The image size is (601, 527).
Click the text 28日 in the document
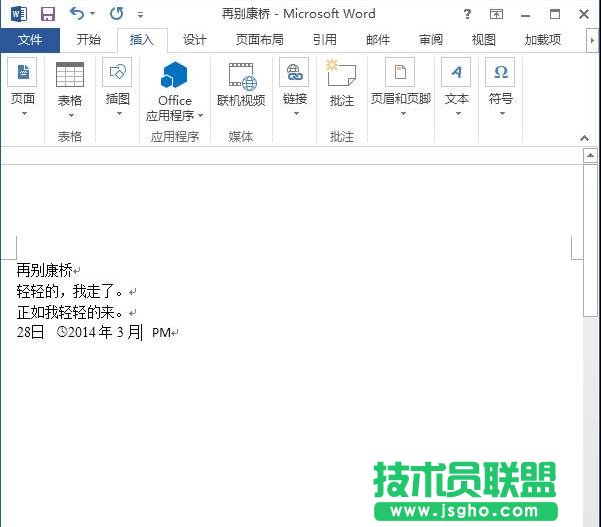[x=30, y=332]
